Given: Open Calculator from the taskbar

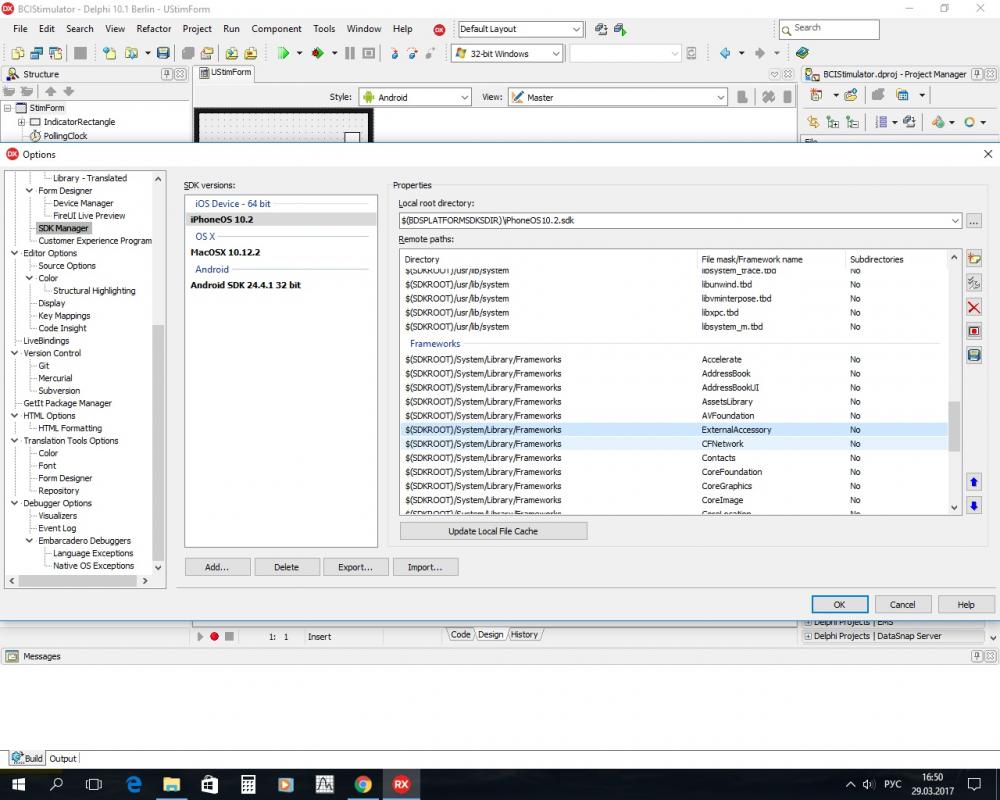Looking at the screenshot, I should (x=248, y=784).
